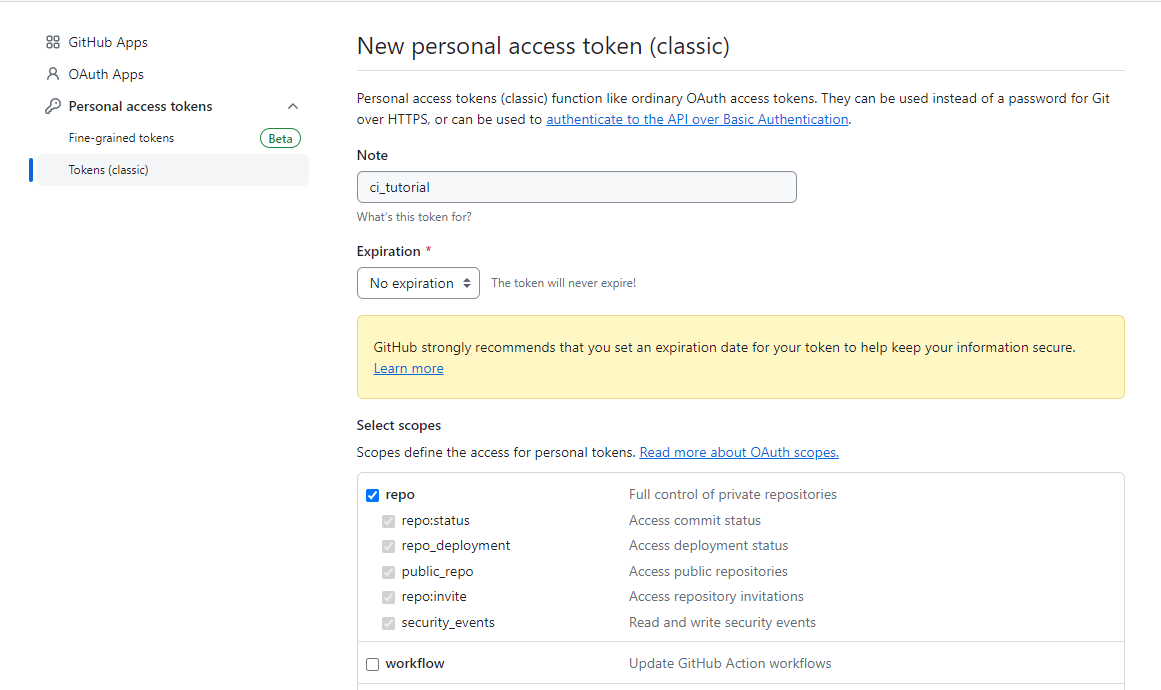Viewport: 1161px width, 690px height.
Task: Collapse Personal access tokens with chevron
Action: click(x=293, y=107)
